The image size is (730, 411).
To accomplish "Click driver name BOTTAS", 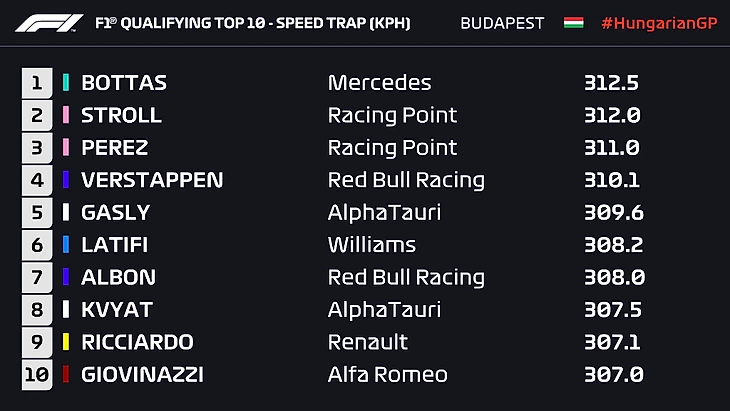I will (x=124, y=83).
